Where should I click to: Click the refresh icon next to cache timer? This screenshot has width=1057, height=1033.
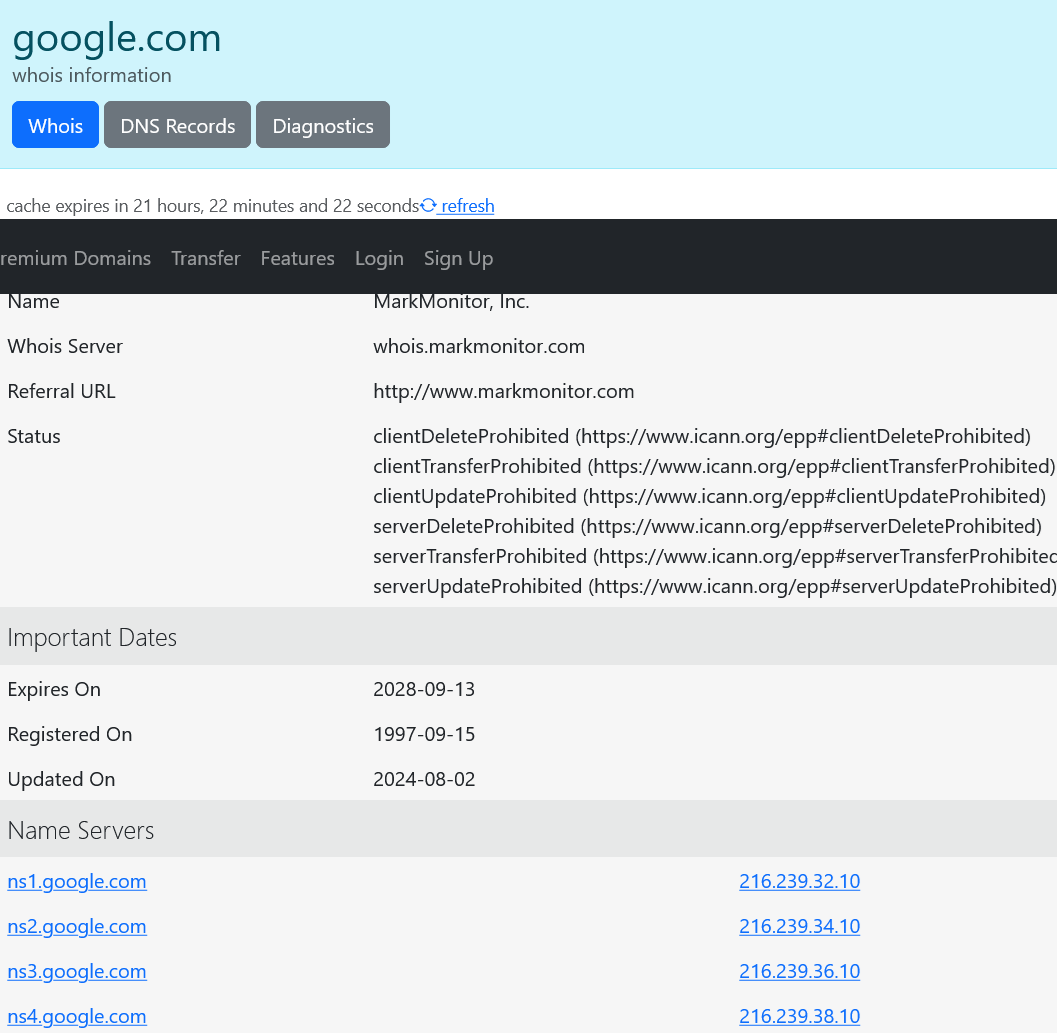point(428,205)
